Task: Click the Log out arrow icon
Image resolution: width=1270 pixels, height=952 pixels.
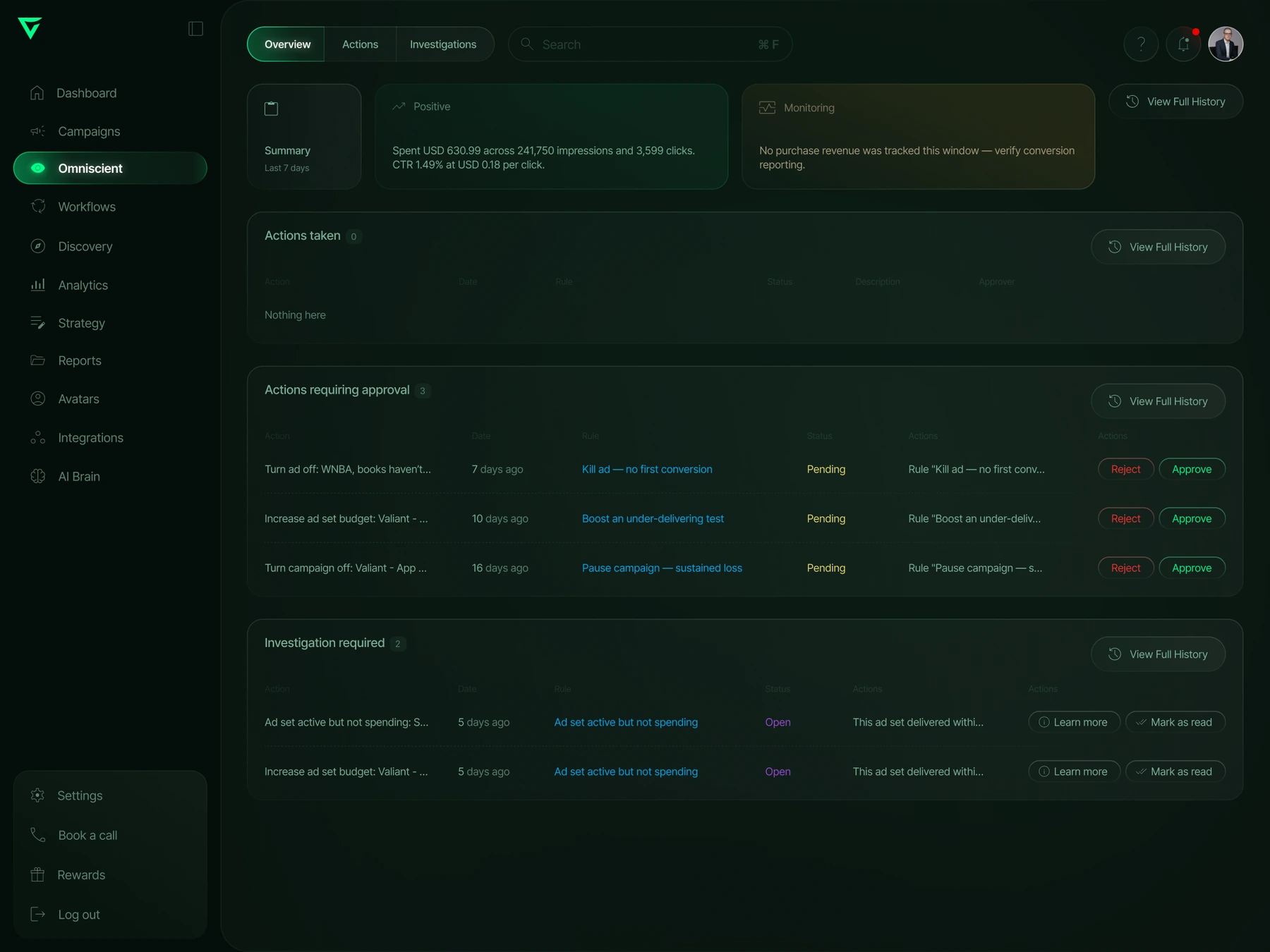Action: coord(38,914)
